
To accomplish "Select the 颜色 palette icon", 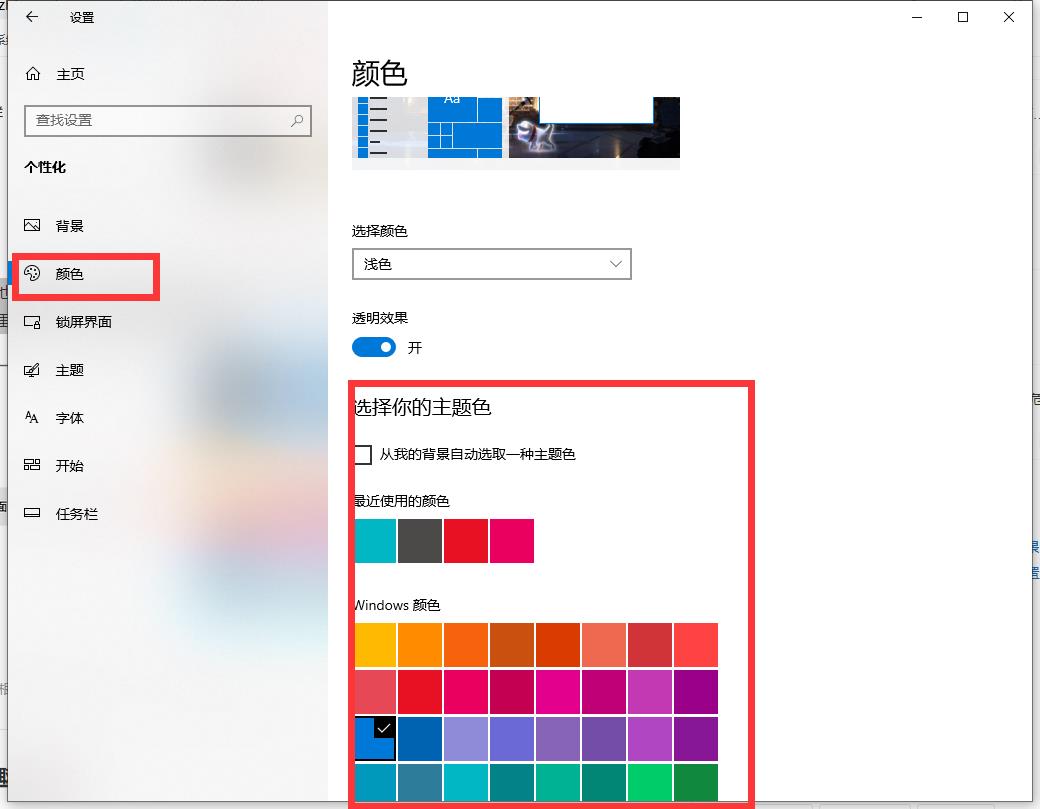I will (33, 274).
